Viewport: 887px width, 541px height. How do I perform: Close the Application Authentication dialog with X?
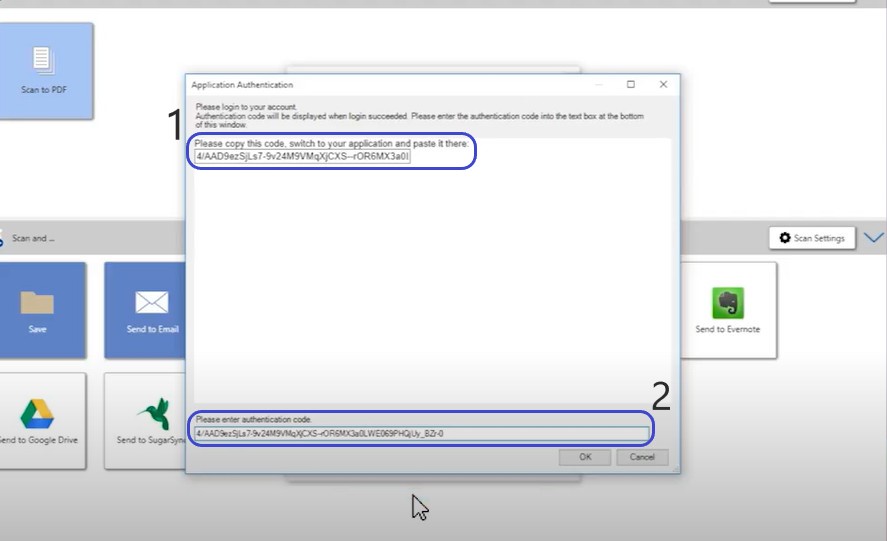pos(663,85)
